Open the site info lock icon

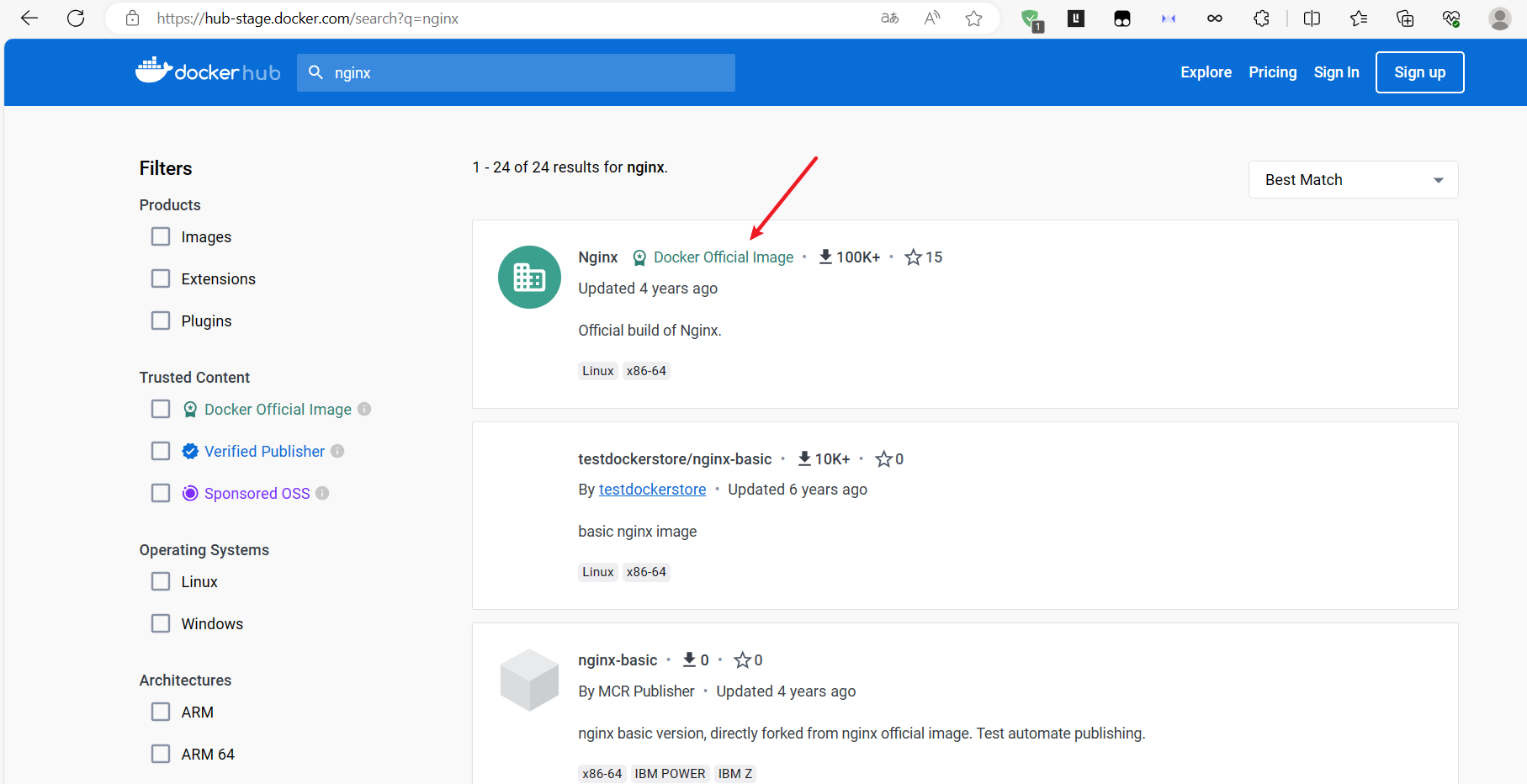point(132,19)
